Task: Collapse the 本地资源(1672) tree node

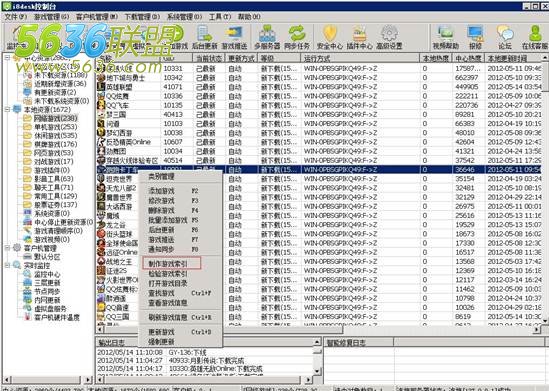Action: click(x=7, y=109)
